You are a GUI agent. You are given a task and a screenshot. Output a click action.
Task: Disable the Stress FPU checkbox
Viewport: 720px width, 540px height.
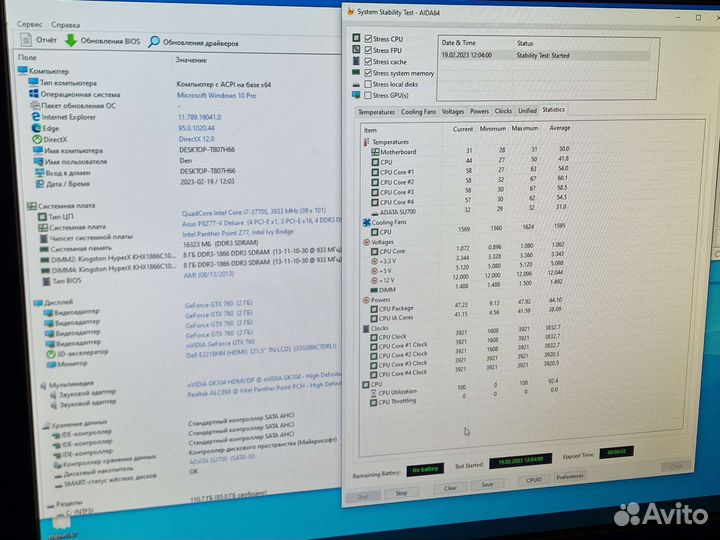368,50
